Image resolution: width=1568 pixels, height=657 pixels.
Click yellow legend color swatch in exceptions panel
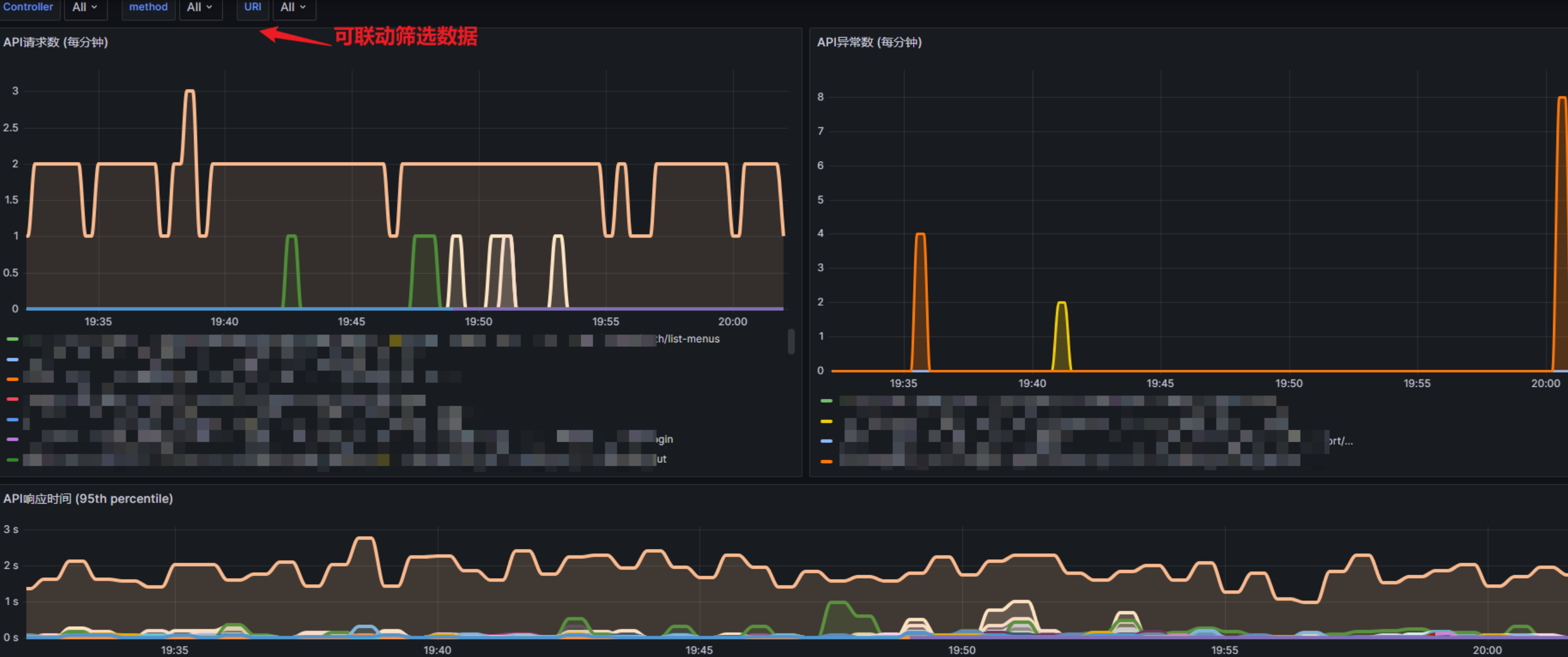click(x=826, y=421)
